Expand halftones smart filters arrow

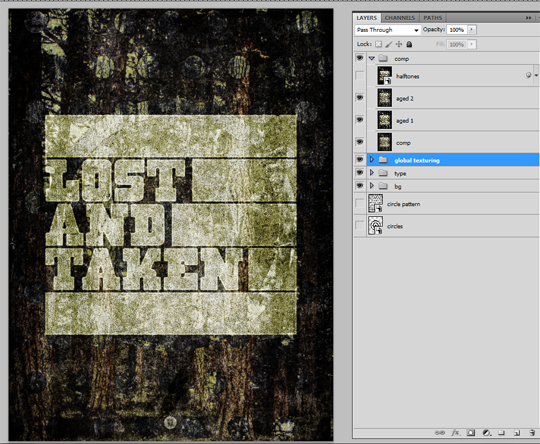tap(536, 75)
